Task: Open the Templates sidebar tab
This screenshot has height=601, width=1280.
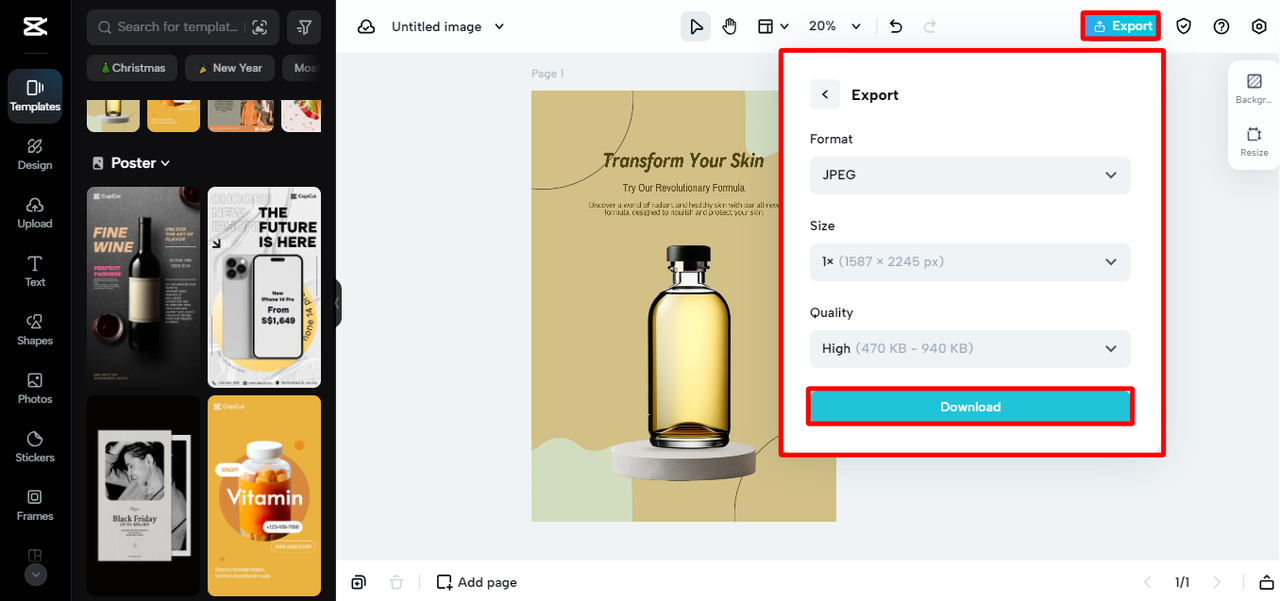Action: pos(35,96)
